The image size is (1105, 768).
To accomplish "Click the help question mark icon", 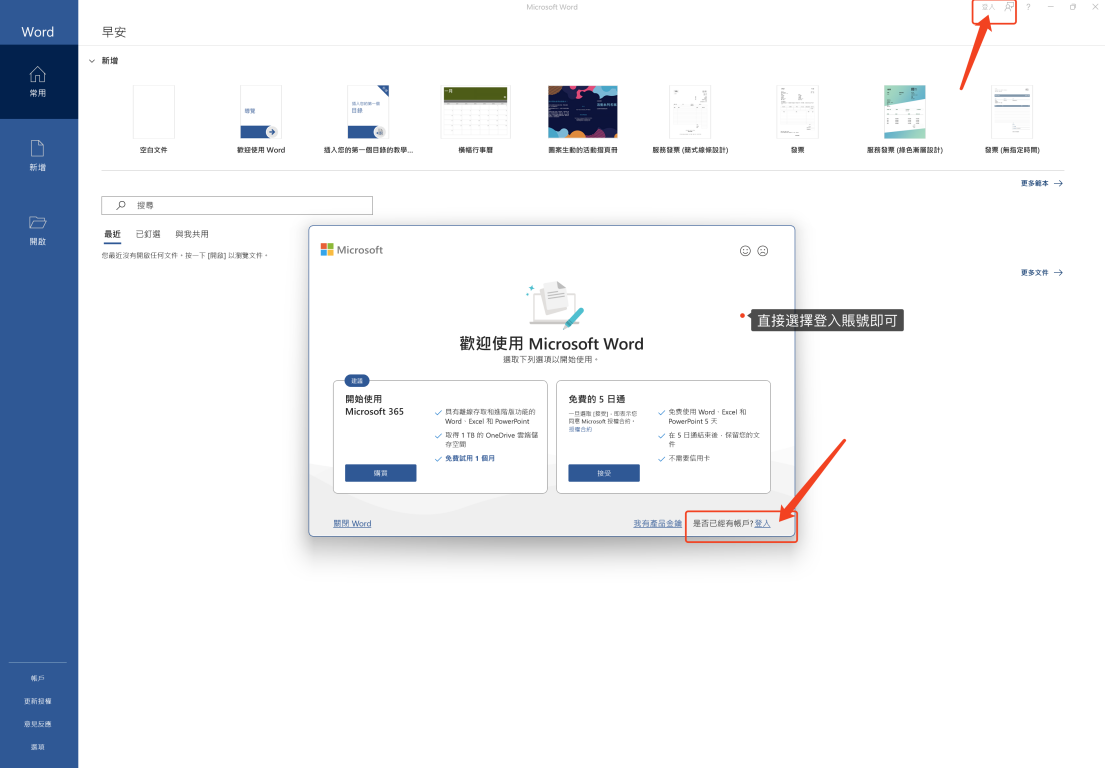I will point(1028,7).
